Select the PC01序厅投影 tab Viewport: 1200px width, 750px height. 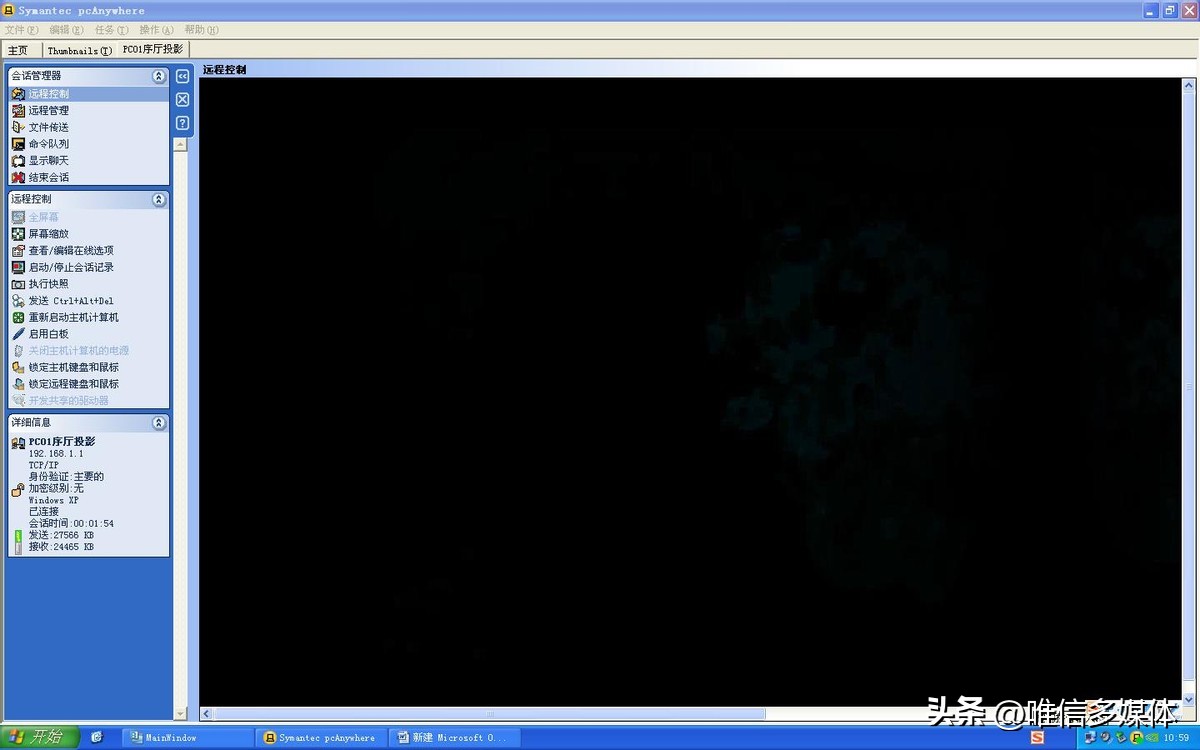[x=153, y=49]
